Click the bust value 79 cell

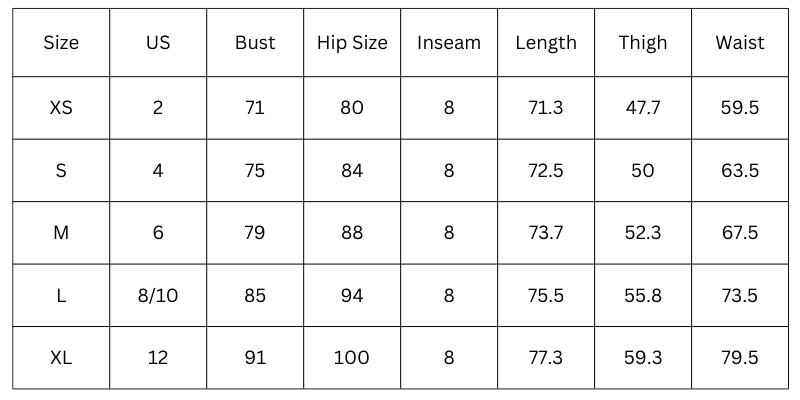[x=255, y=233]
